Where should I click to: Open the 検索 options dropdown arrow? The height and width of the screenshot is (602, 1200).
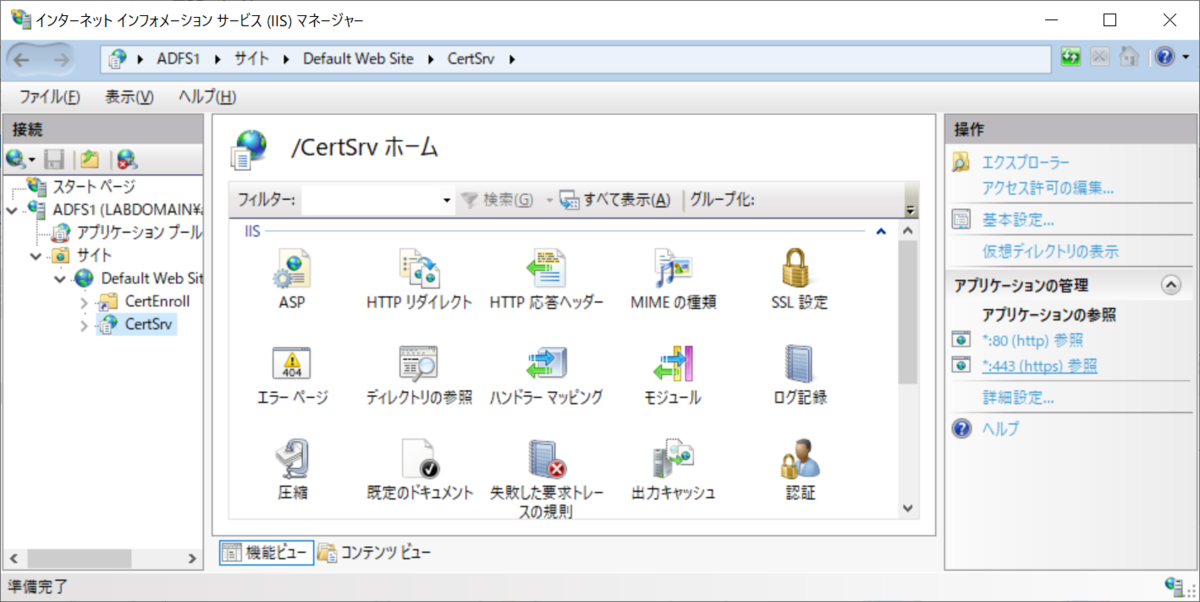tap(549, 200)
